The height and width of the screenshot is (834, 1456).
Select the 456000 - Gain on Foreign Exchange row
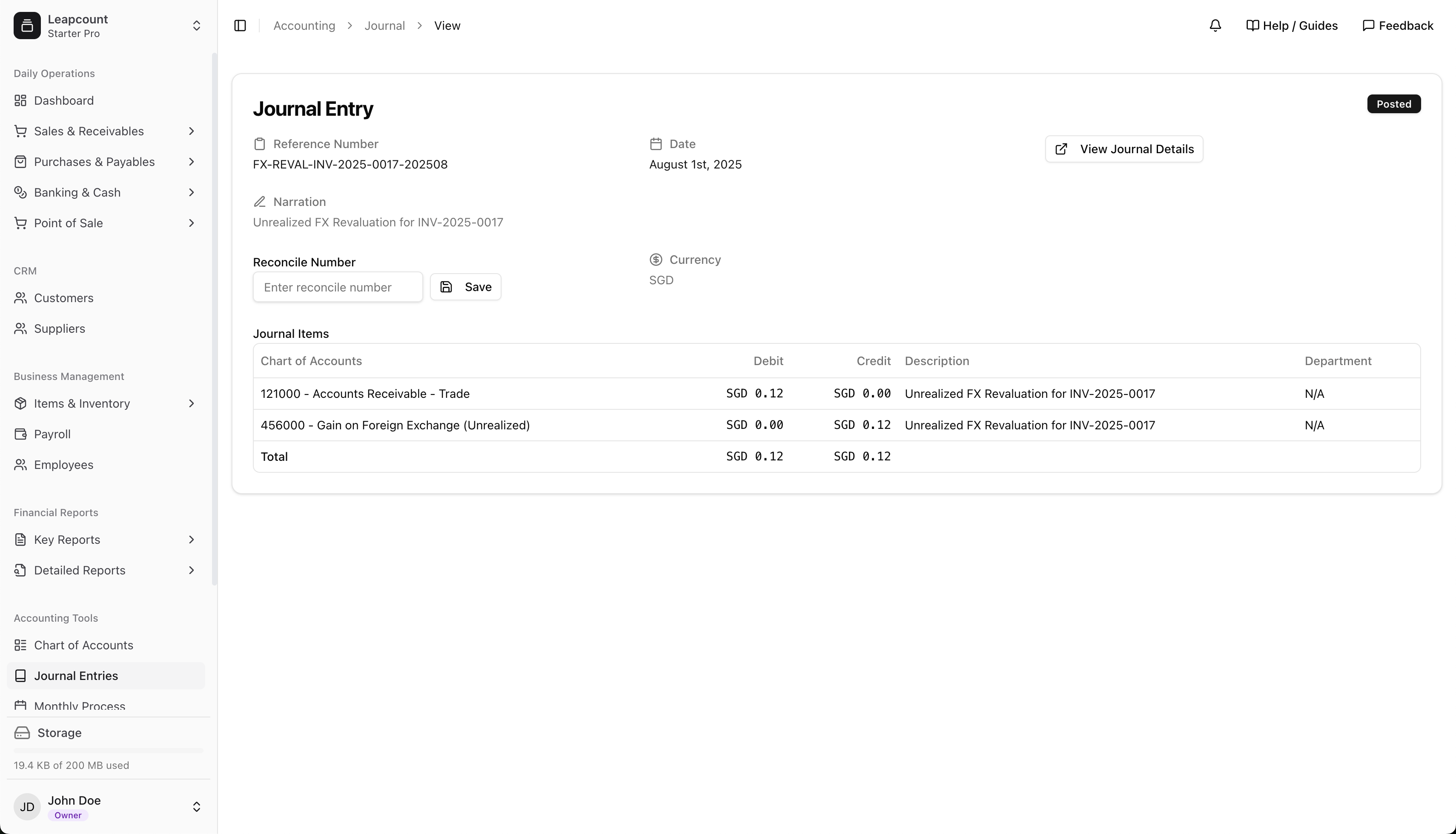point(837,425)
